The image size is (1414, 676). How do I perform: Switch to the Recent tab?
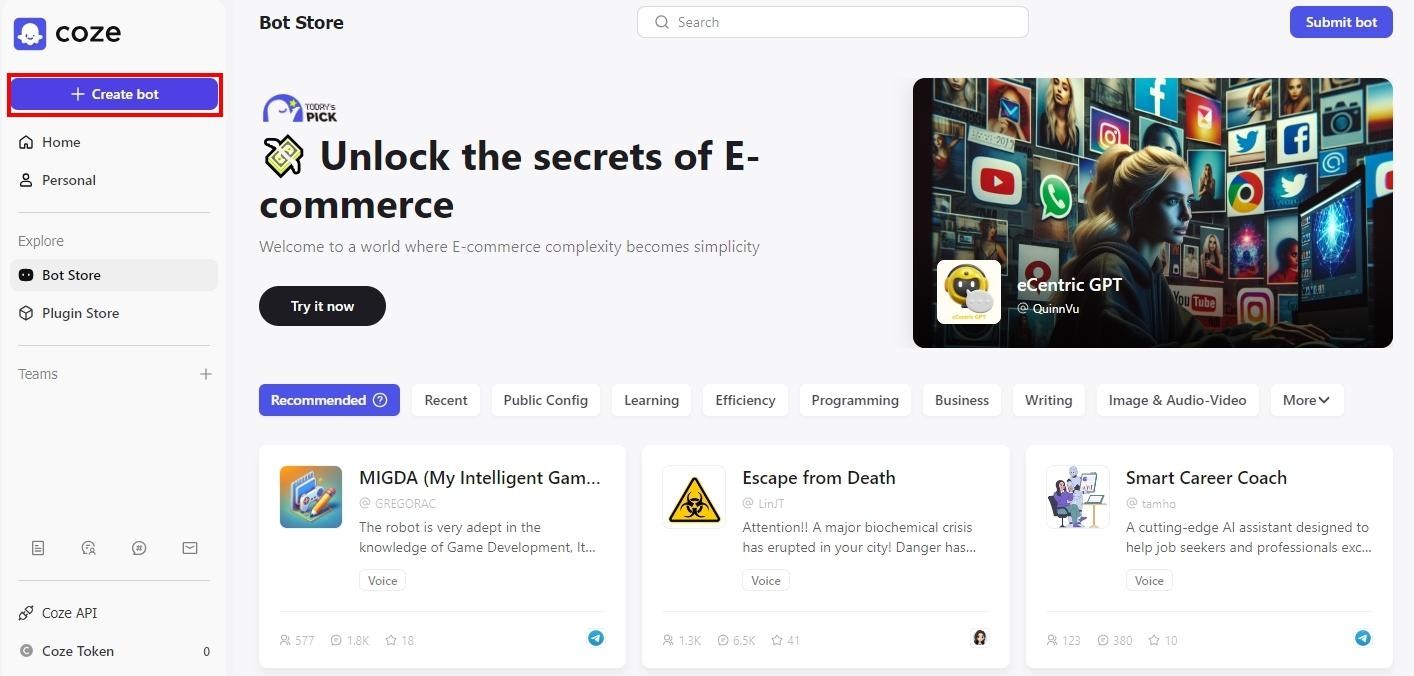coord(446,400)
